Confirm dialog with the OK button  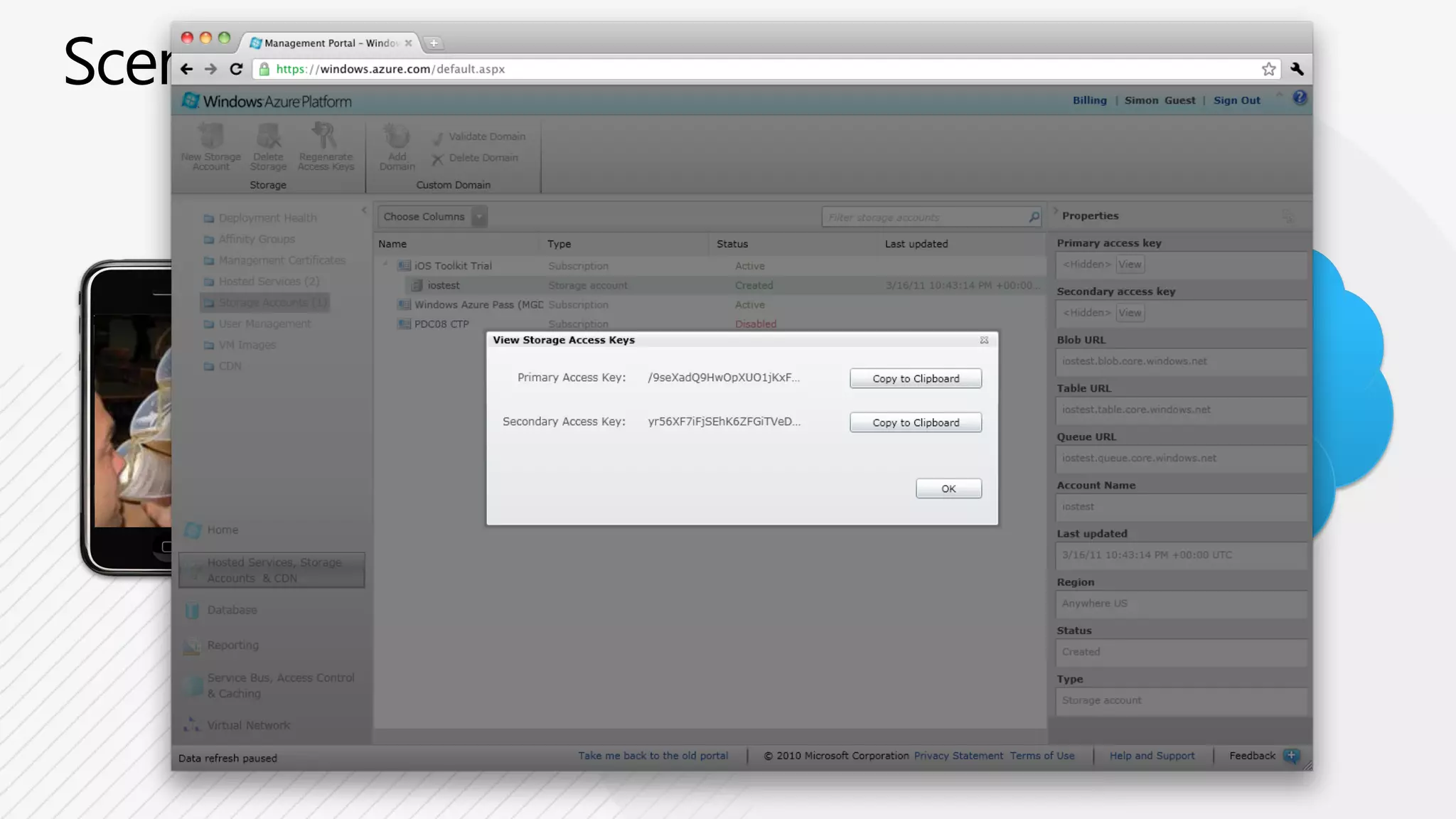coord(948,488)
